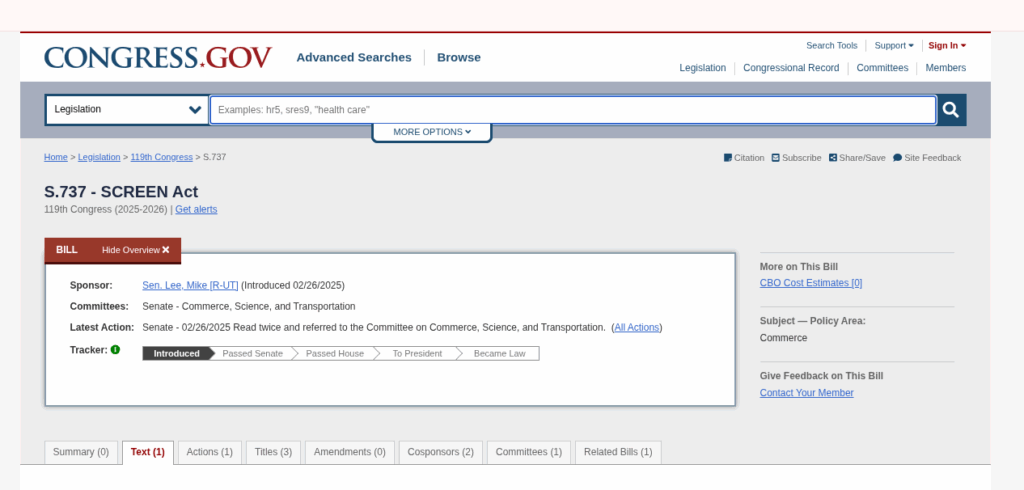Click the Congress.gov logo
This screenshot has width=1024, height=490.
[x=158, y=57]
